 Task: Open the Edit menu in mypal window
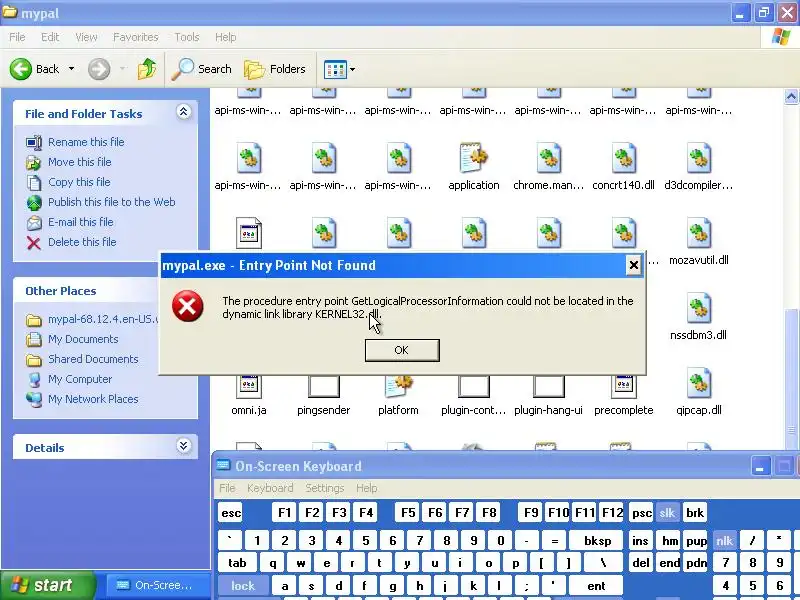coord(50,37)
